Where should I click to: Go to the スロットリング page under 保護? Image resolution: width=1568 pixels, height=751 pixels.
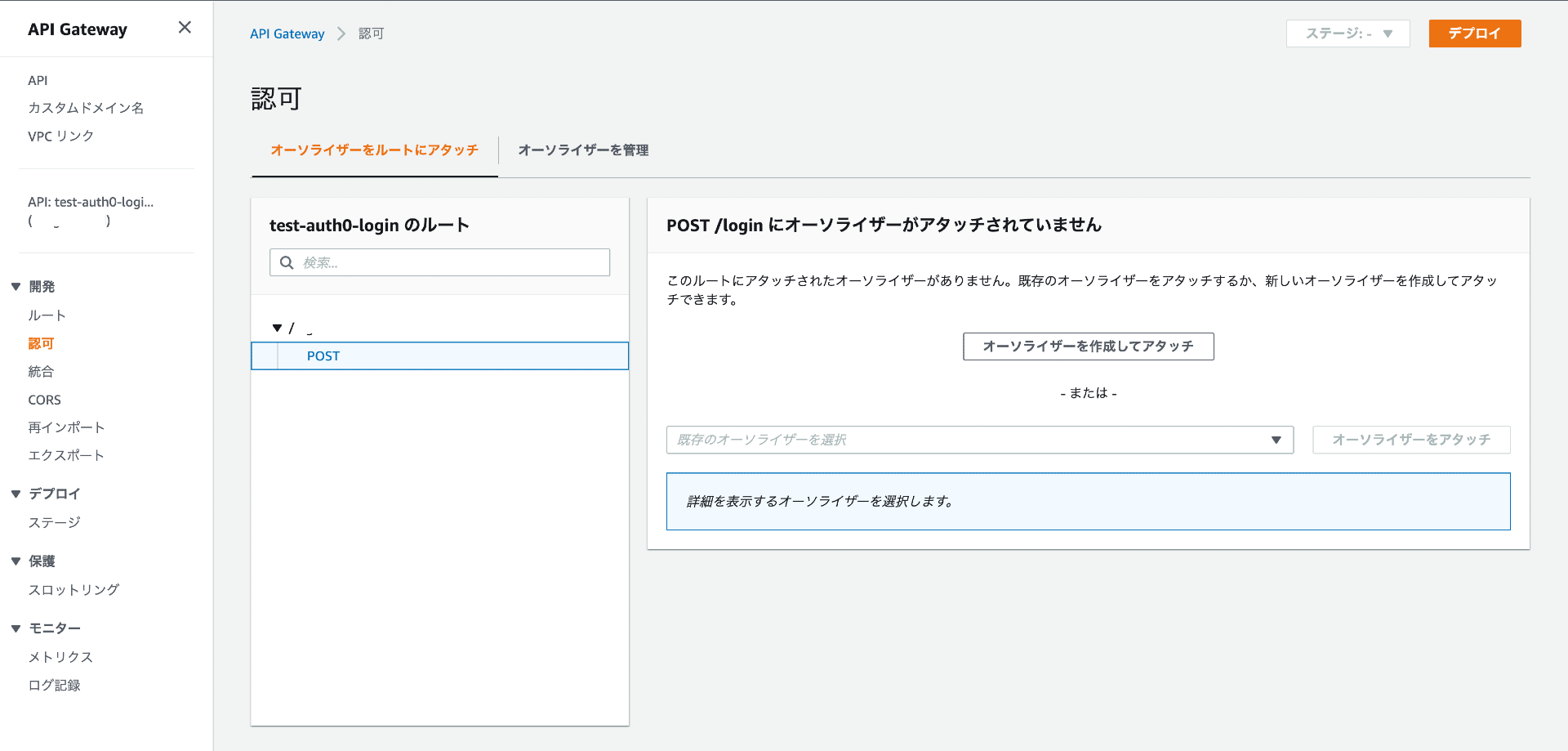coord(73,589)
